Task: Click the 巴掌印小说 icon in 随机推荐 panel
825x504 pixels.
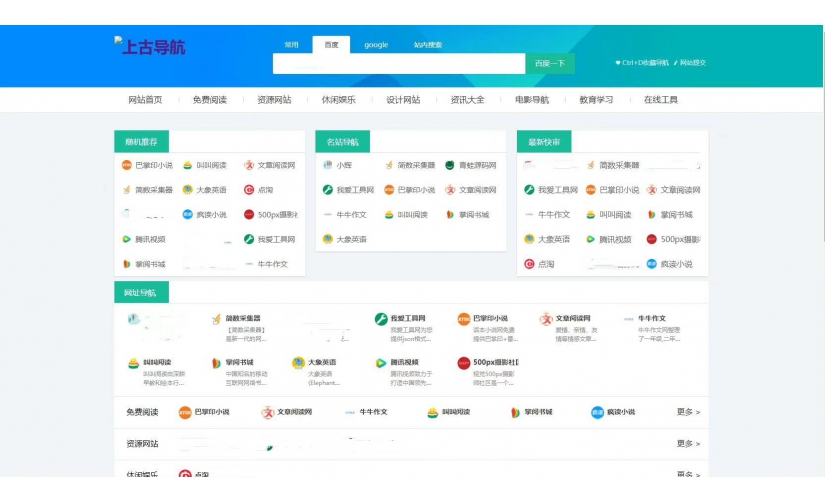Action: coord(127,165)
